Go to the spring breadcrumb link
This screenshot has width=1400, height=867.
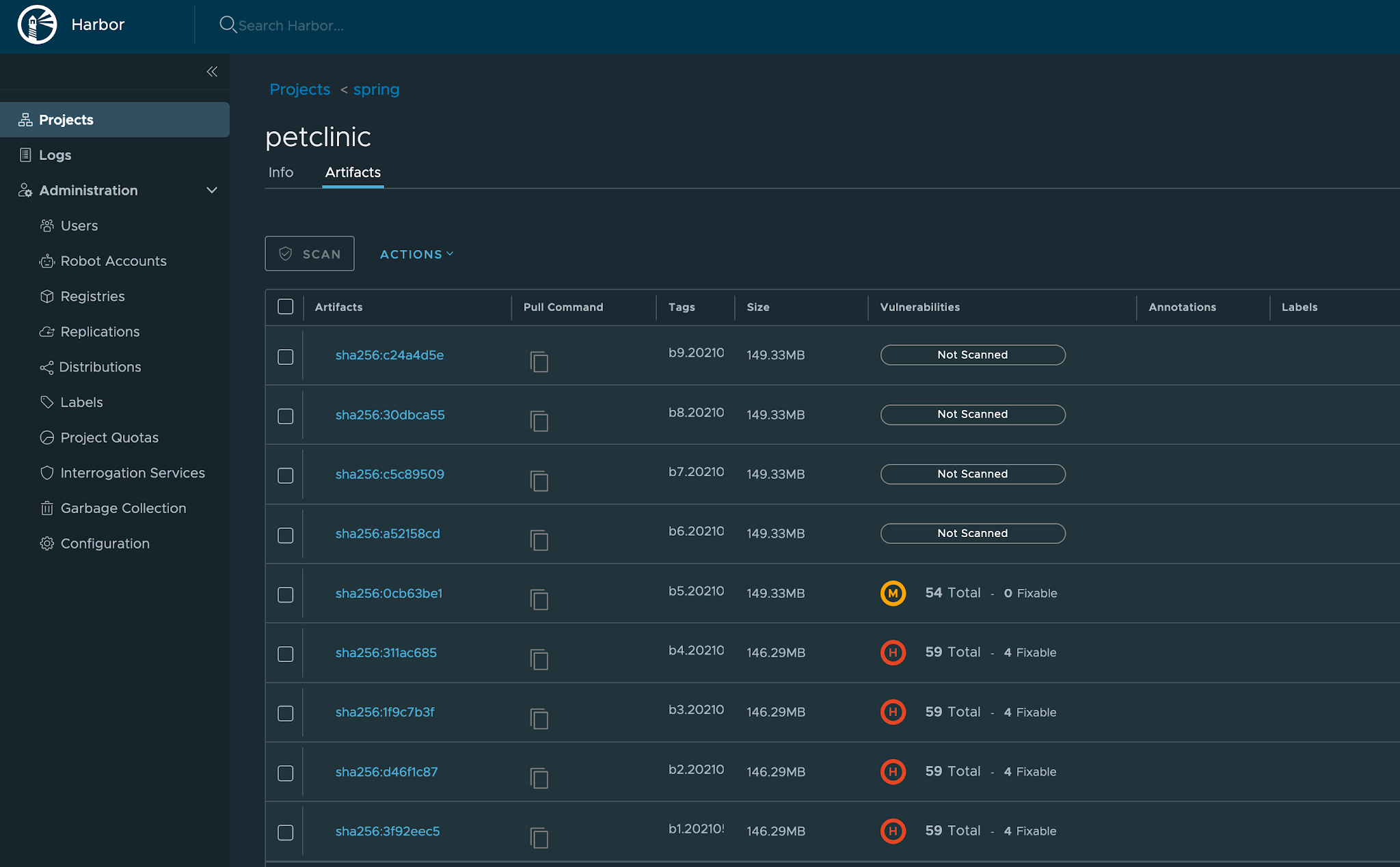coord(376,90)
